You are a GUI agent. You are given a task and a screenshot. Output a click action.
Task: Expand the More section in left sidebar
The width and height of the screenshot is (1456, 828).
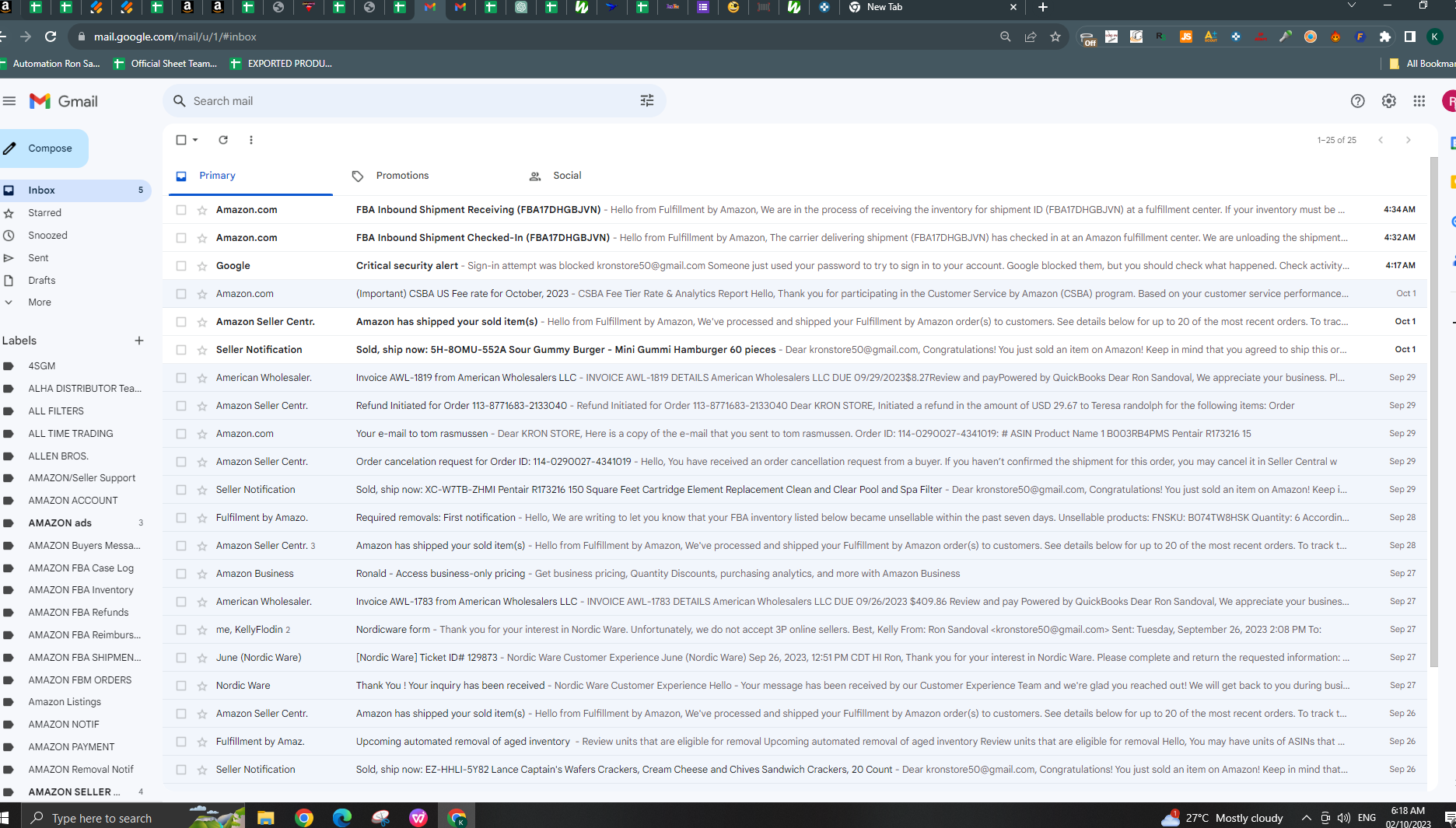(40, 302)
